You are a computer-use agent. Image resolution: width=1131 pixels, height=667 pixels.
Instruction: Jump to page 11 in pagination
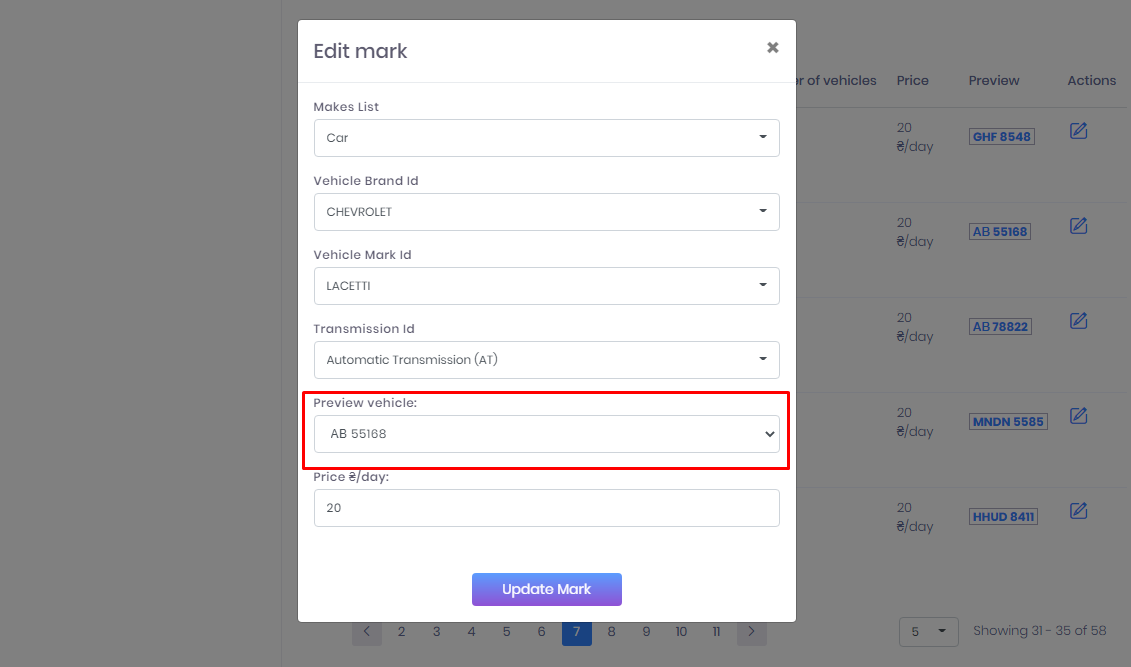point(717,632)
